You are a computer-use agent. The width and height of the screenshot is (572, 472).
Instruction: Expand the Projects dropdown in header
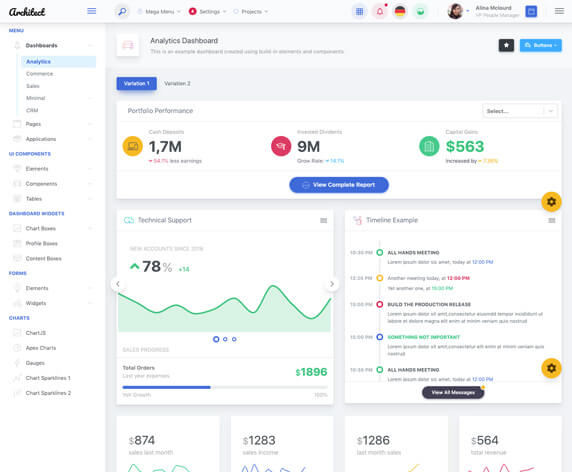pos(251,12)
